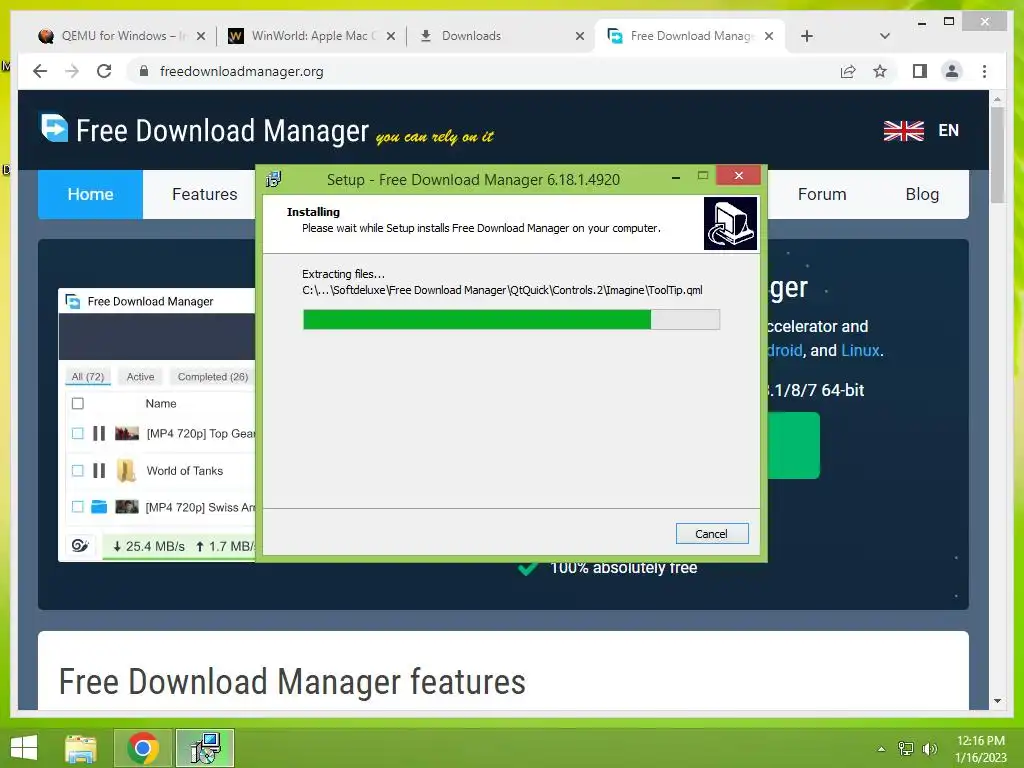The image size is (1024, 768).
Task: Open the network tray icon
Action: click(906, 749)
